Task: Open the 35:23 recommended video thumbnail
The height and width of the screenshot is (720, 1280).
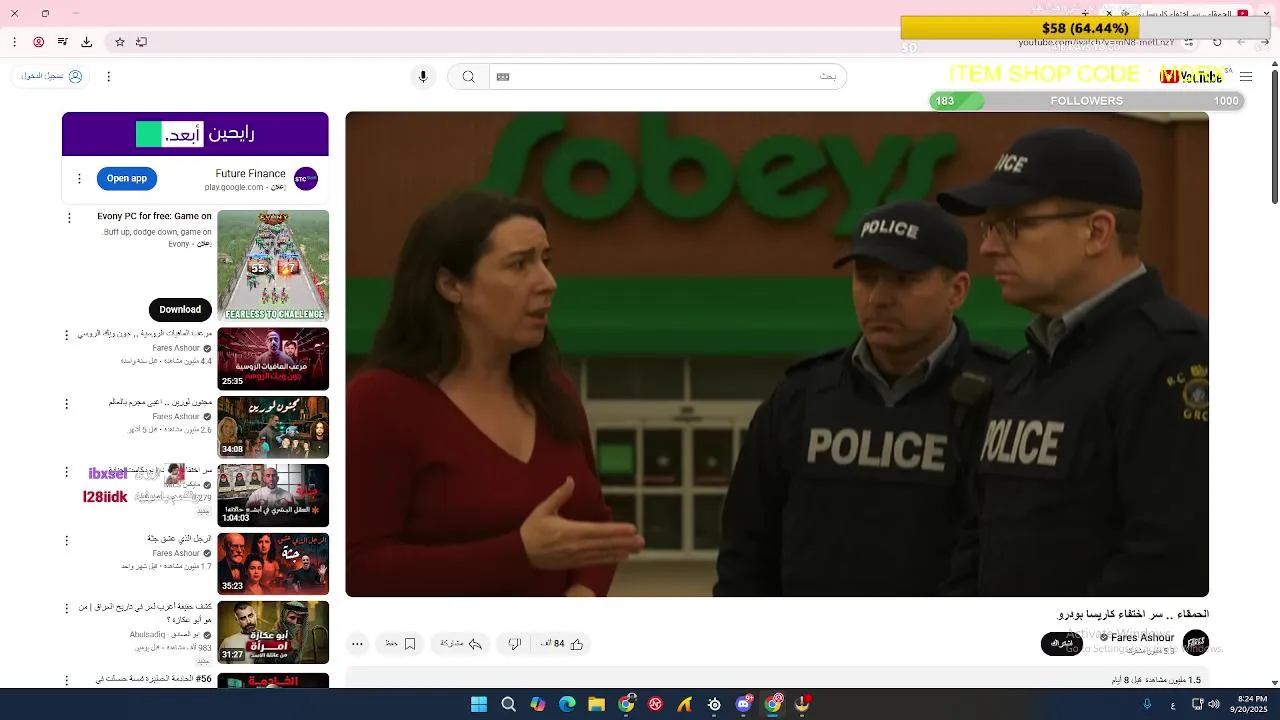Action: pos(273,563)
